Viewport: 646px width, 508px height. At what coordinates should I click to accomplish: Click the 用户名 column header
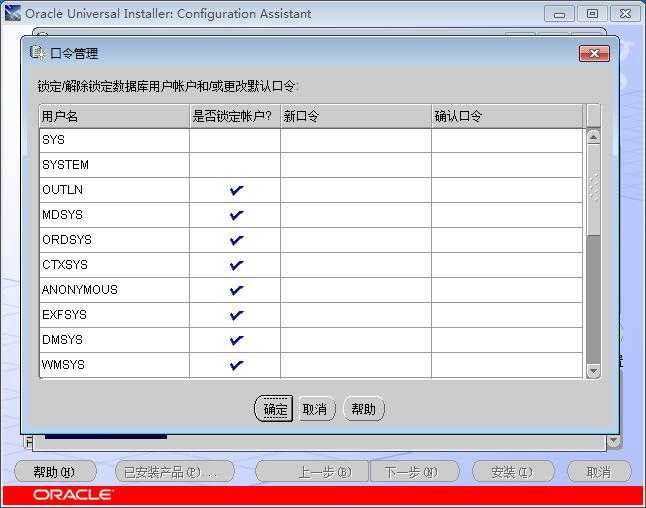coord(114,116)
